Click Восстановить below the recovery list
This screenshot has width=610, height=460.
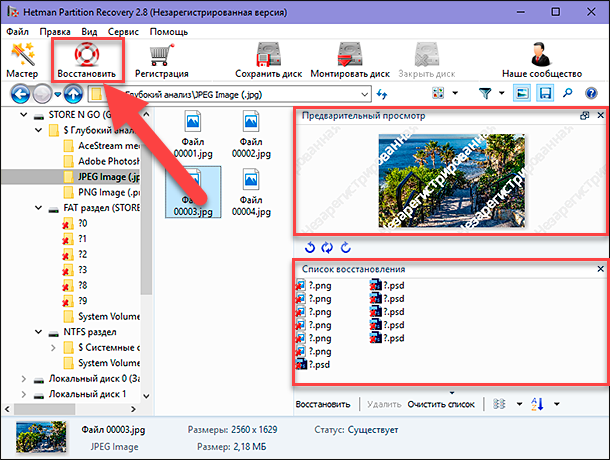pyautogui.click(x=323, y=404)
